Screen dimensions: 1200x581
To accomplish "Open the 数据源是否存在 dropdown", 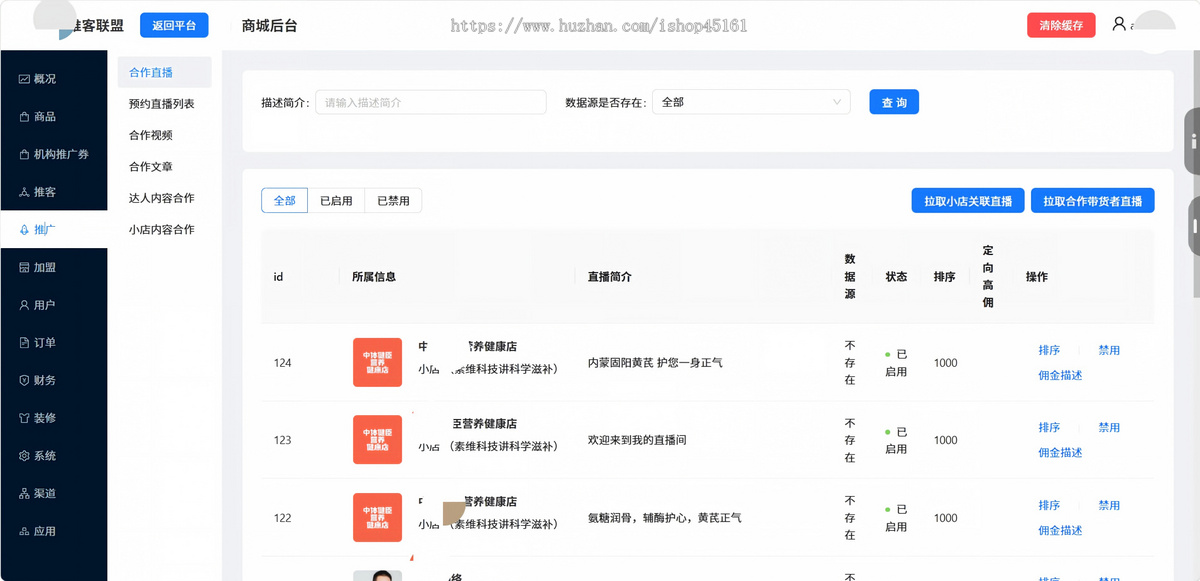I will pyautogui.click(x=751, y=102).
